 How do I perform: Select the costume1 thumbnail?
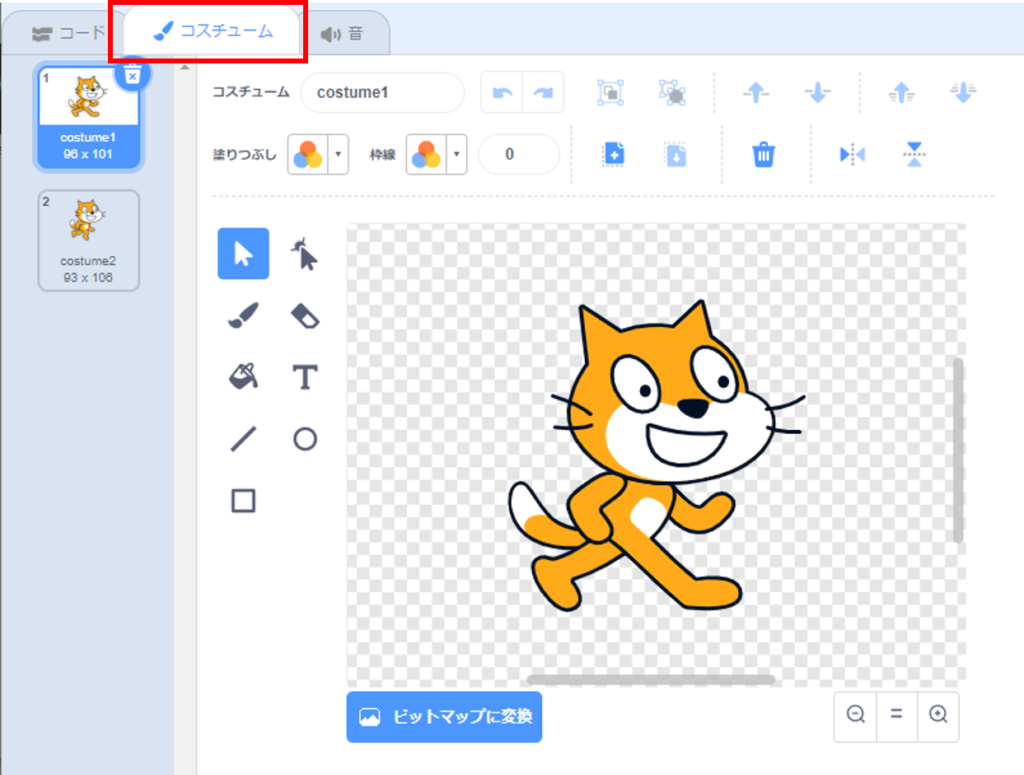click(88, 118)
